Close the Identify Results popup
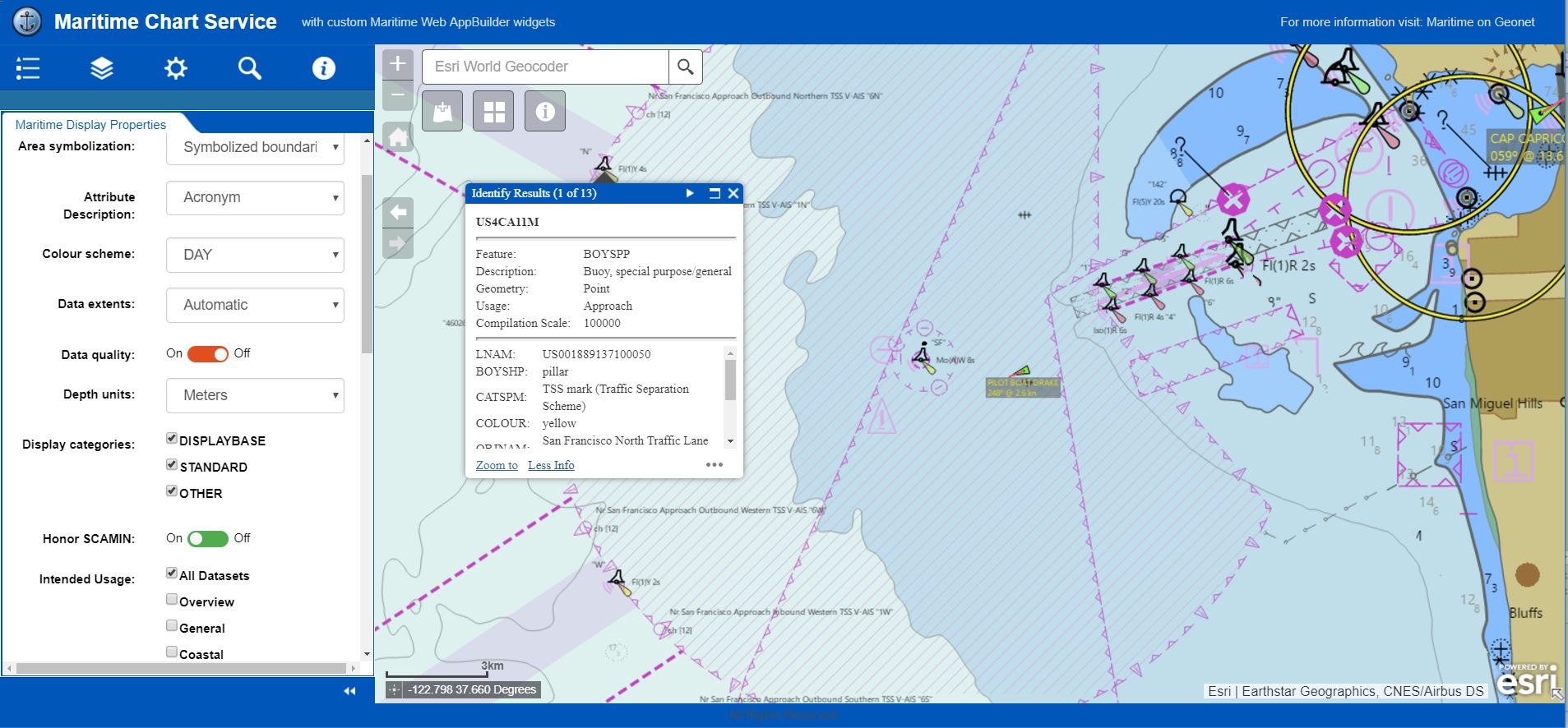This screenshot has height=728, width=1568. pyautogui.click(x=733, y=193)
